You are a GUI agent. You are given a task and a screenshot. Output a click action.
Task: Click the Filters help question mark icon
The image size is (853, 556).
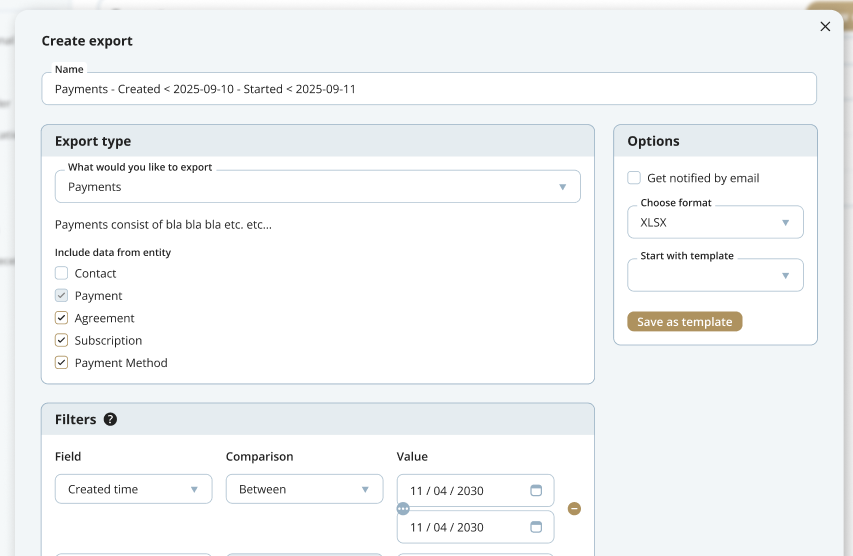coord(110,419)
